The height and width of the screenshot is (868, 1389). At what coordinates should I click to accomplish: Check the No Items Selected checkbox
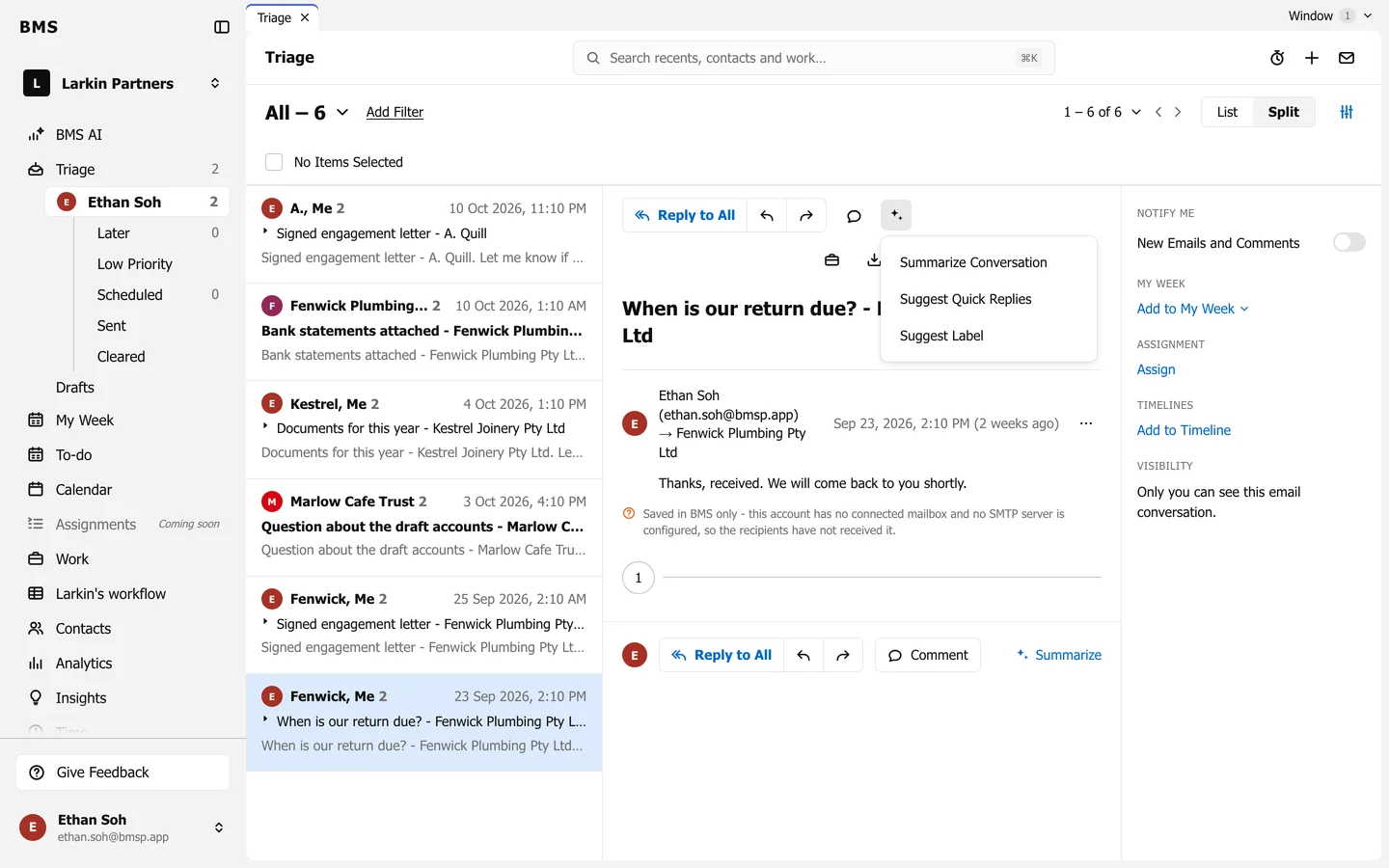pos(274,162)
